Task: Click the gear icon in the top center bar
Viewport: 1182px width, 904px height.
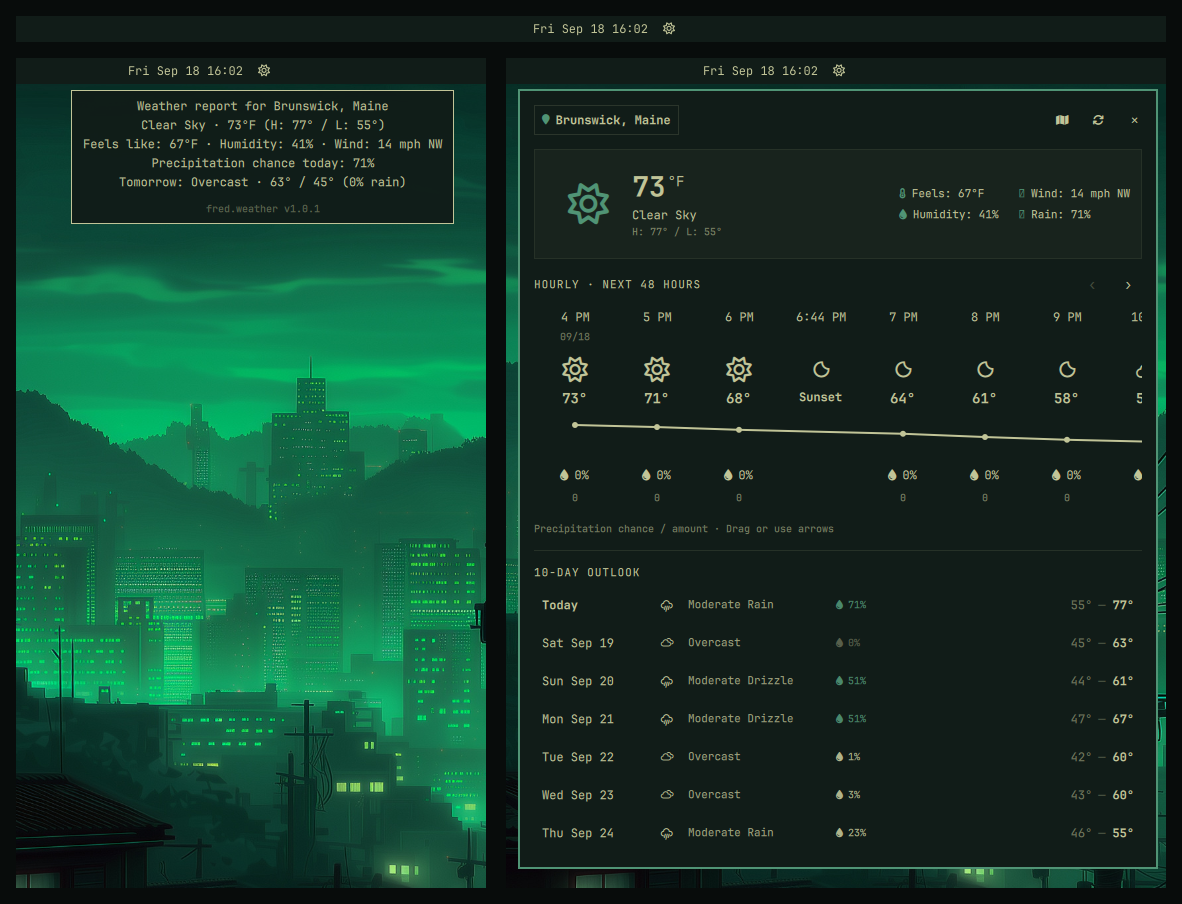Action: (669, 29)
